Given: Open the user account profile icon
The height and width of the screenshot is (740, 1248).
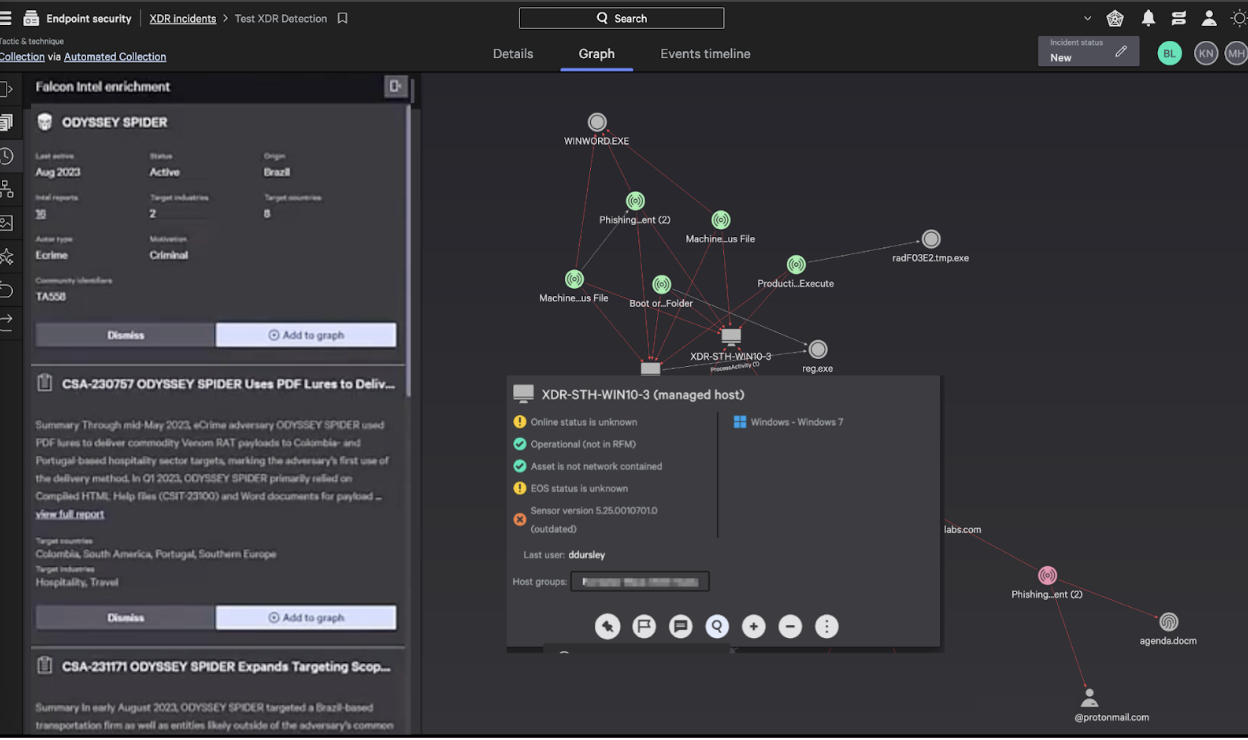Looking at the screenshot, I should click(x=1209, y=18).
